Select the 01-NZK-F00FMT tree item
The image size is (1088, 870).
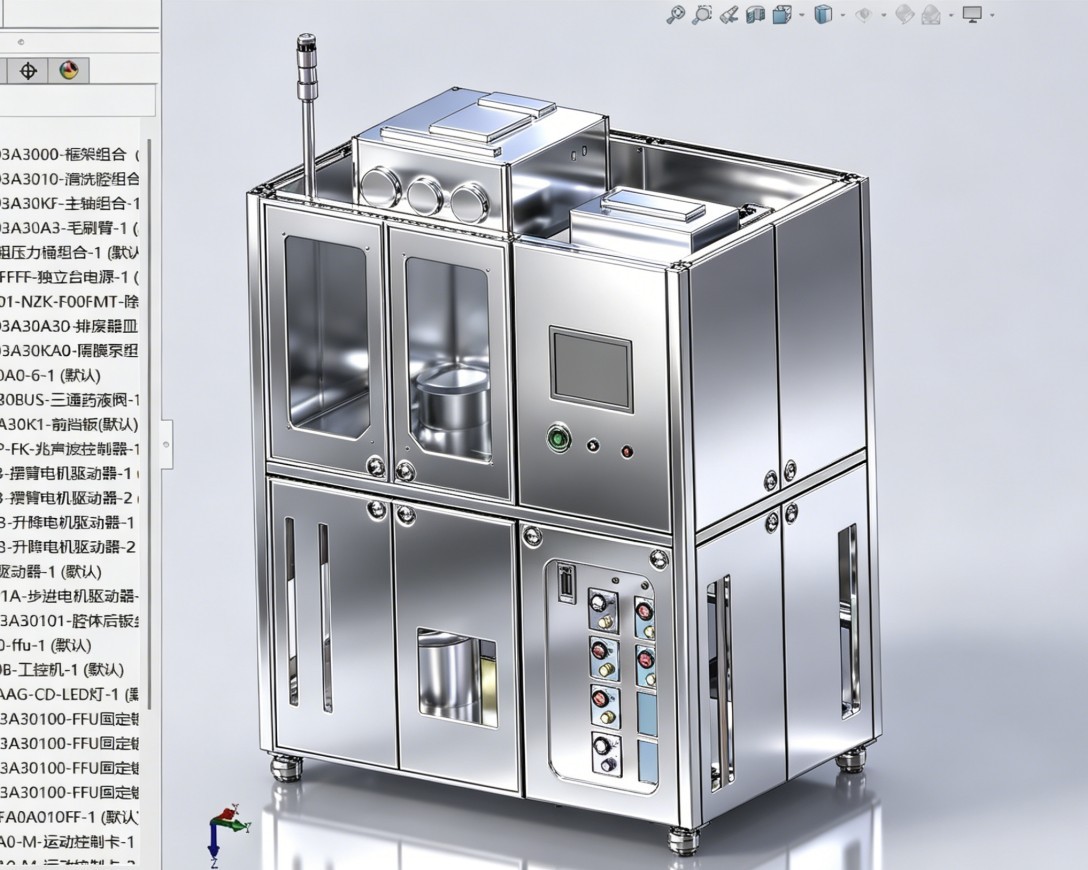[x=69, y=302]
